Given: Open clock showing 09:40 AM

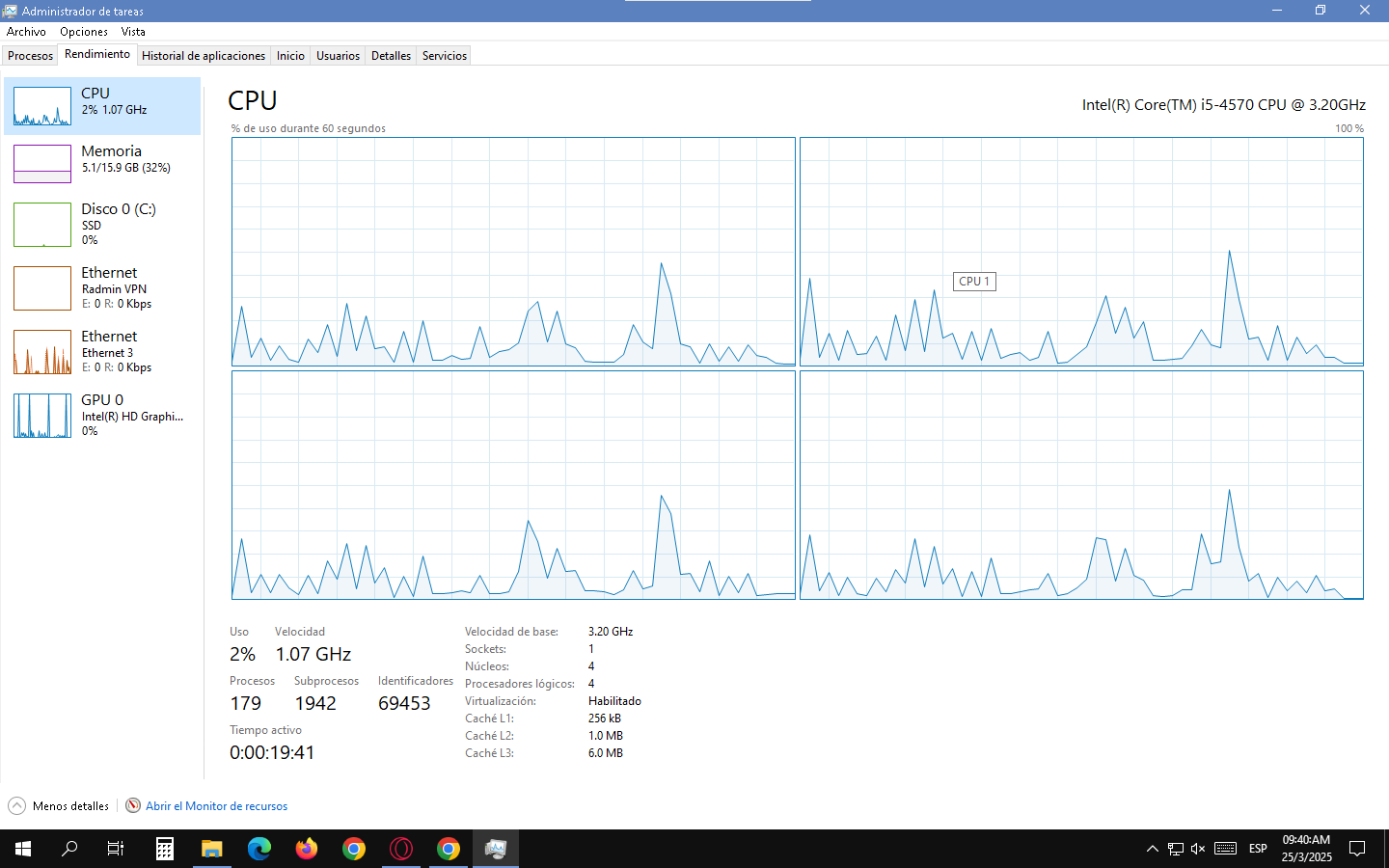Looking at the screenshot, I should (1306, 849).
